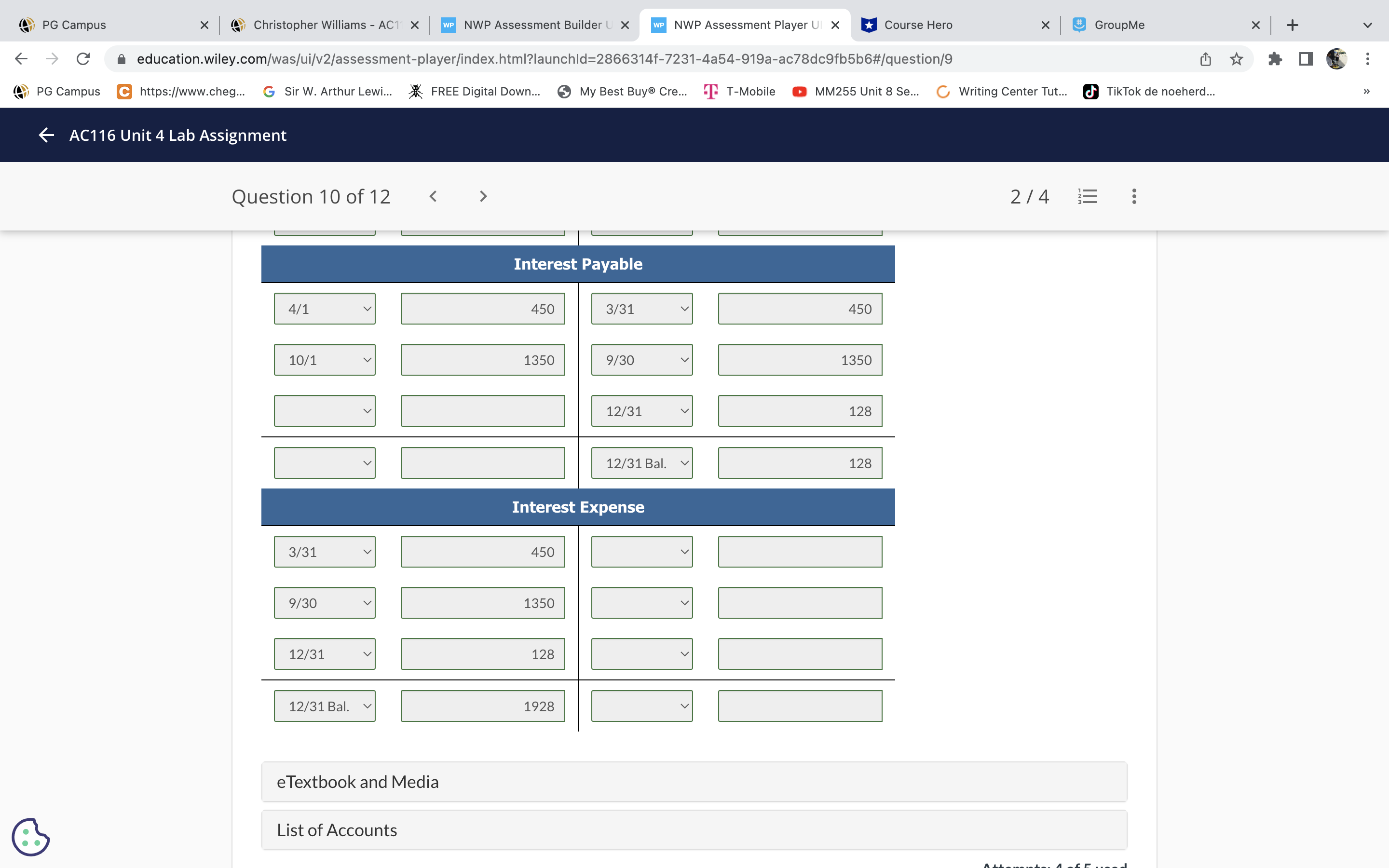Open the 9/30 dropdown in Interest Payable
The height and width of the screenshot is (868, 1389).
(x=642, y=360)
